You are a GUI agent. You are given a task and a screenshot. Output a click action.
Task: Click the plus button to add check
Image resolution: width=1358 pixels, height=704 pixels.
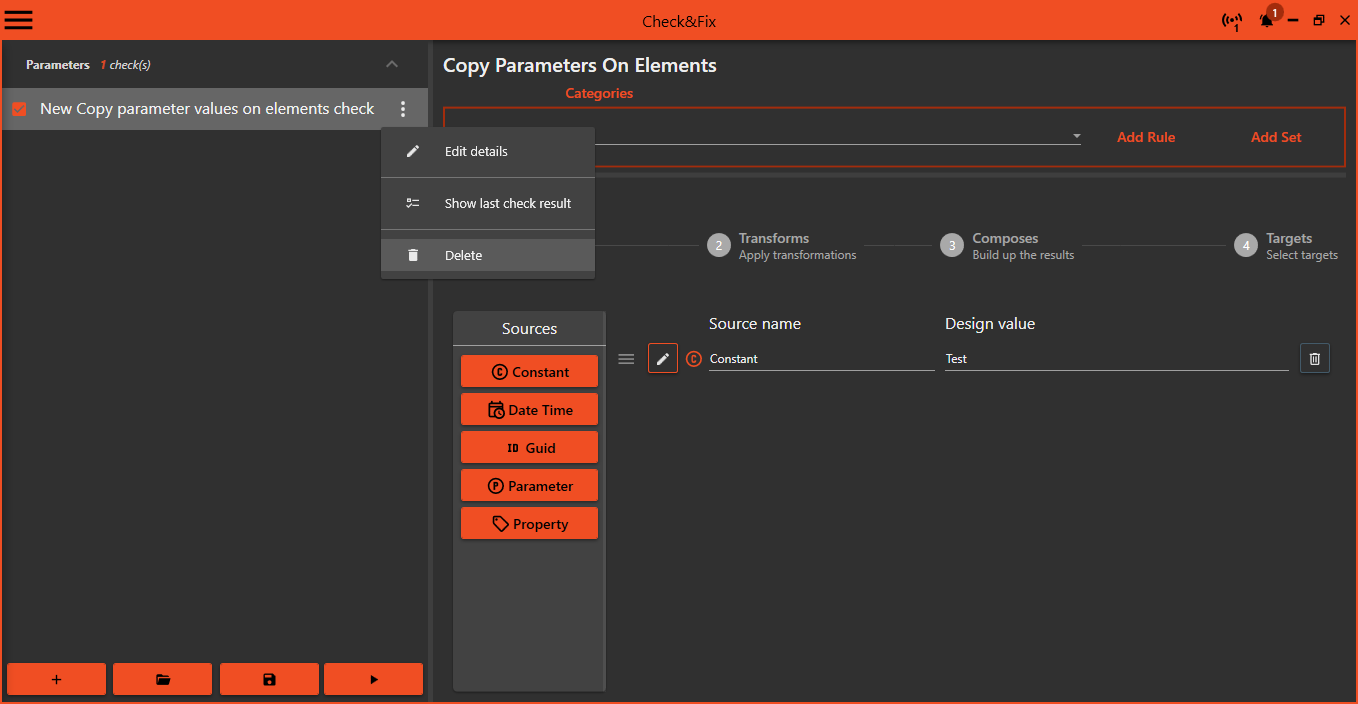click(x=56, y=679)
